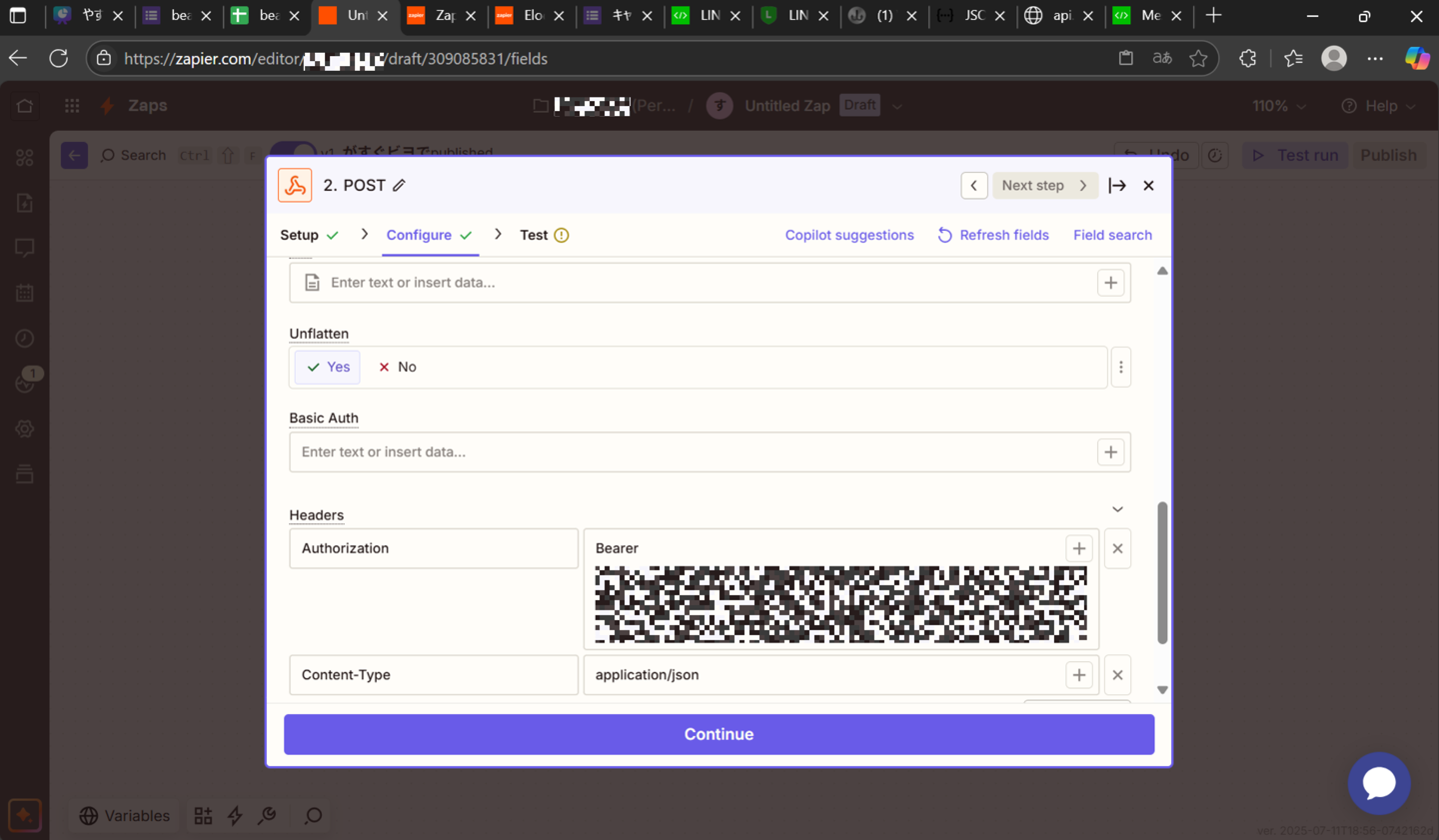Click the AI sparkle icon at bottom-left
This screenshot has width=1439, height=840.
point(24,815)
